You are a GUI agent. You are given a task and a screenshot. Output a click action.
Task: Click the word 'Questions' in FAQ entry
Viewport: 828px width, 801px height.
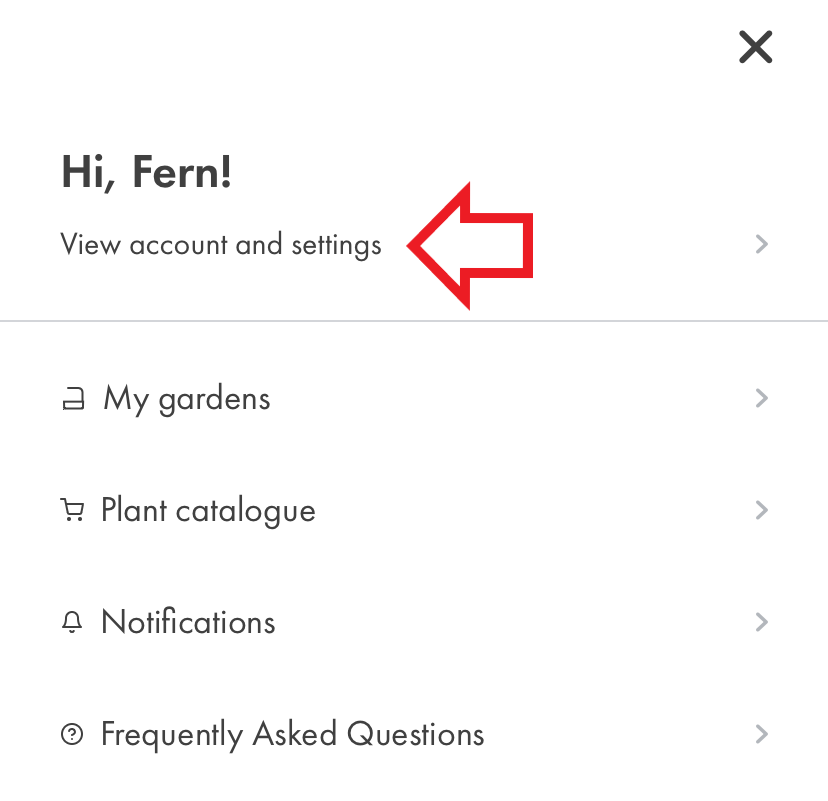(416, 734)
